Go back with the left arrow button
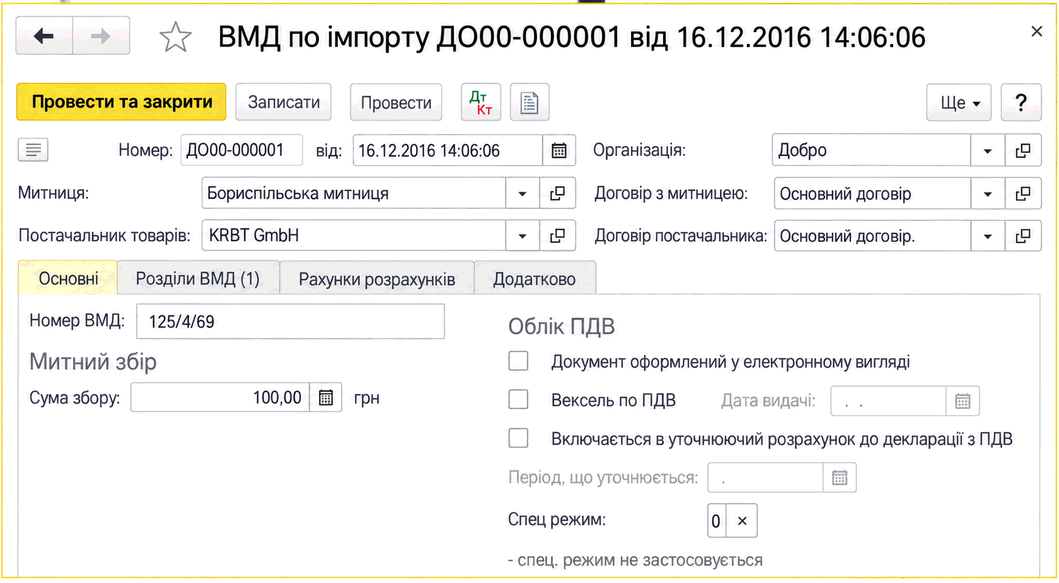Image resolution: width=1059 pixels, height=583 pixels. coord(44,35)
